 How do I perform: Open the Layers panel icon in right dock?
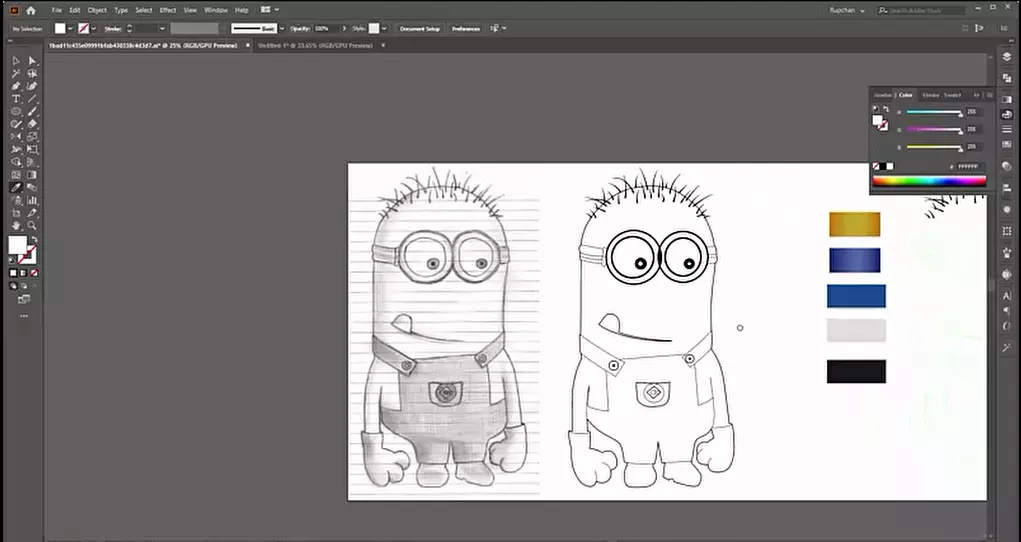pyautogui.click(x=1007, y=57)
